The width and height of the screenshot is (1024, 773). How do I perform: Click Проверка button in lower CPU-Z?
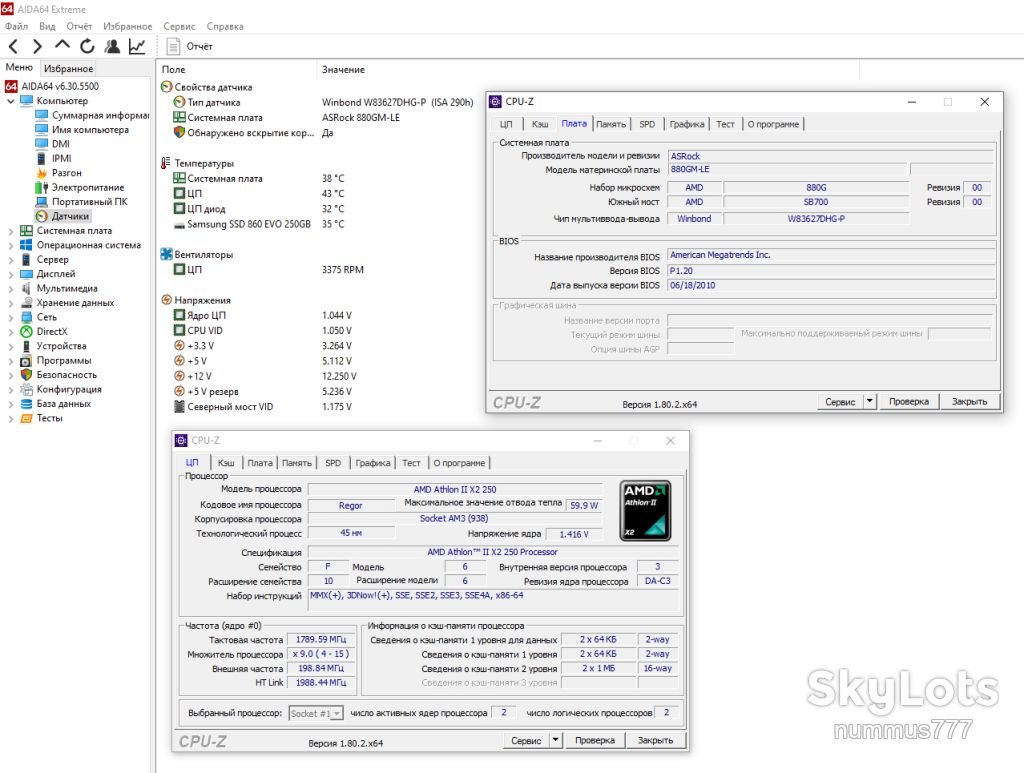coord(594,740)
